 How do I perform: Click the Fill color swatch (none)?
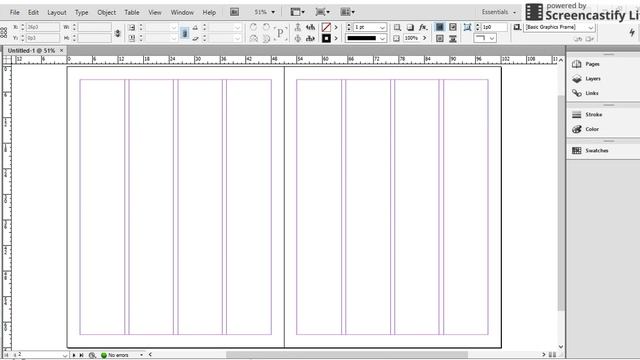click(326, 27)
